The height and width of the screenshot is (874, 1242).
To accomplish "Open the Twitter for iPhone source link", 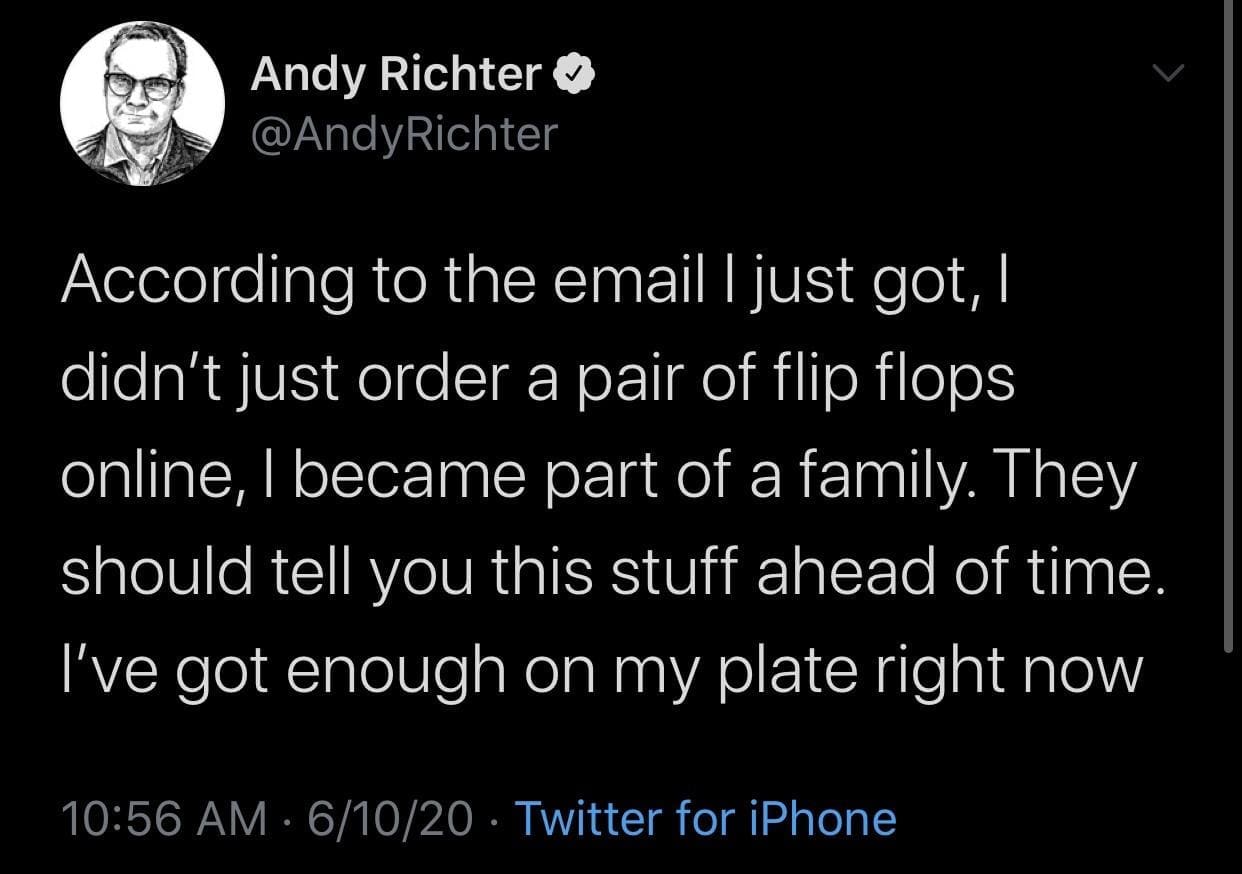I will pos(704,819).
